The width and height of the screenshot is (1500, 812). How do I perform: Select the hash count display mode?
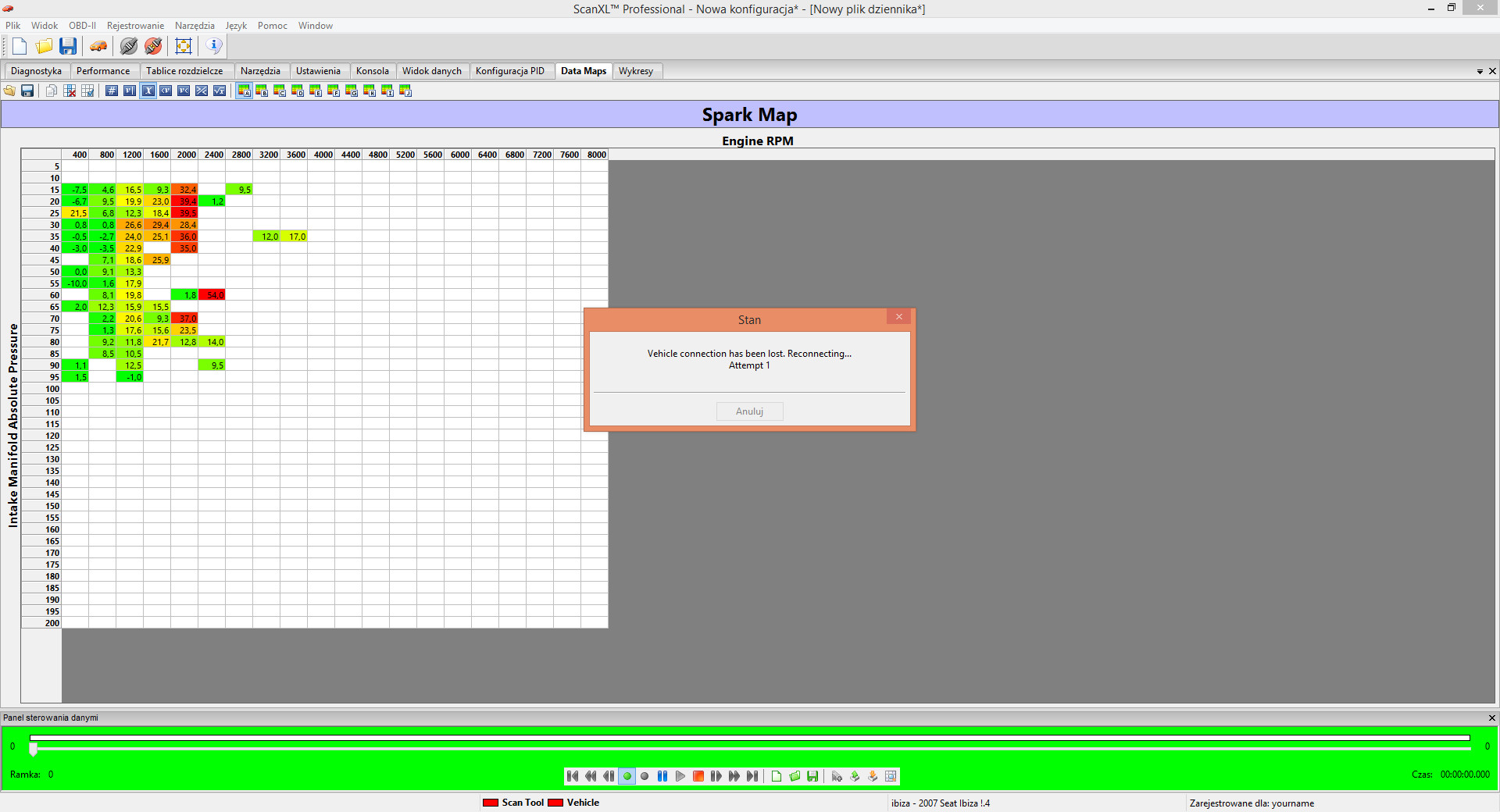coord(112,91)
